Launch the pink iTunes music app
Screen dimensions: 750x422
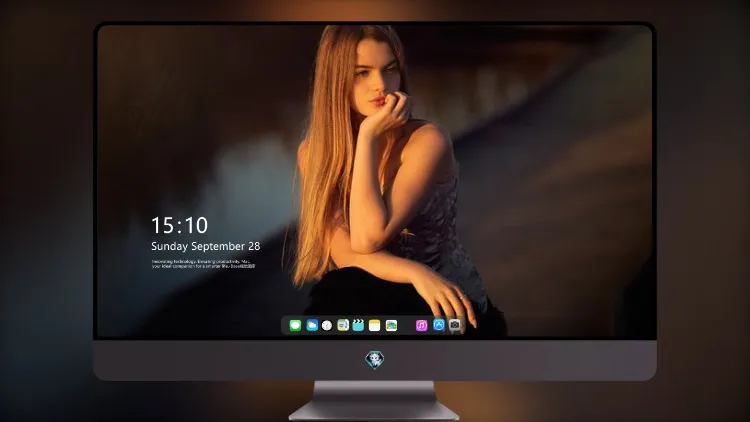click(421, 325)
